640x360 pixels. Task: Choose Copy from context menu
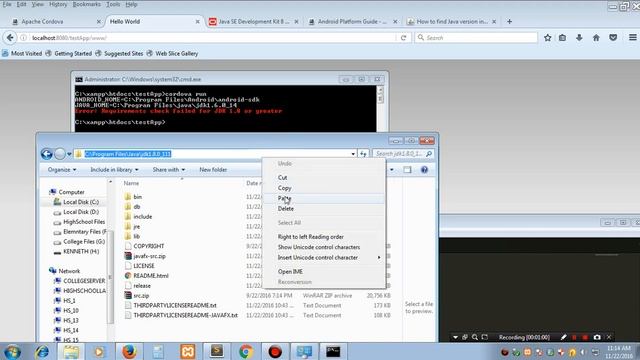pos(324,188)
